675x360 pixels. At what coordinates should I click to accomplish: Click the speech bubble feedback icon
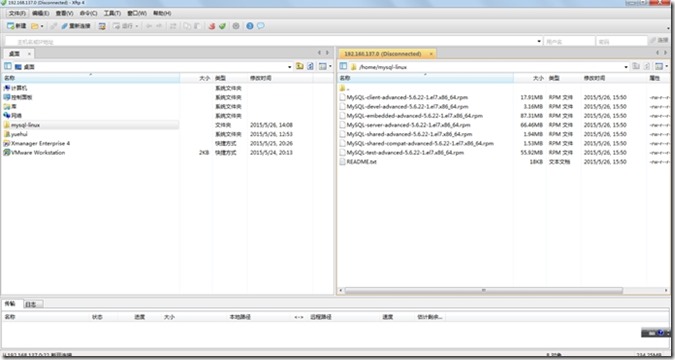[x=260, y=26]
